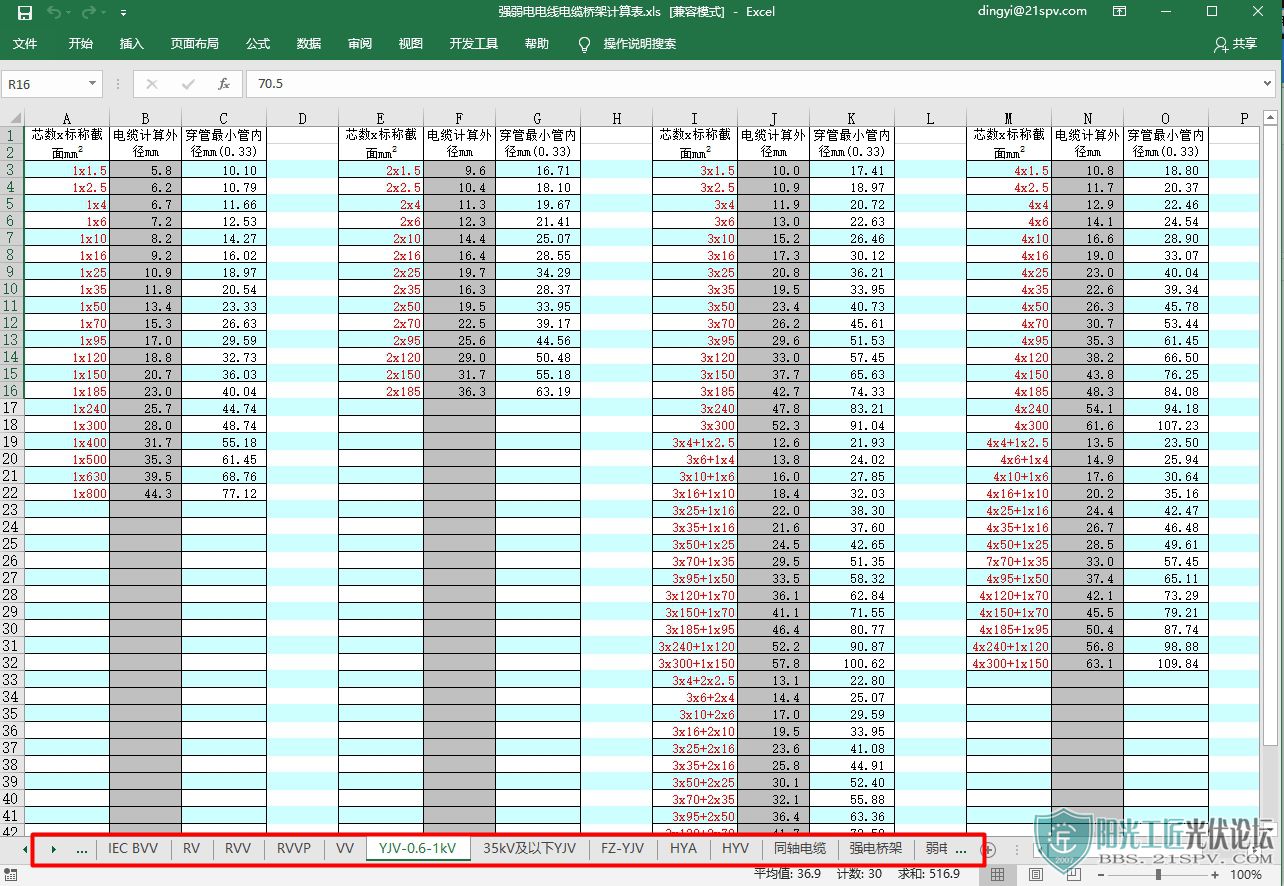Viewport: 1284px width, 886px height.
Task: Click the 共享 share button
Action: coord(1235,44)
